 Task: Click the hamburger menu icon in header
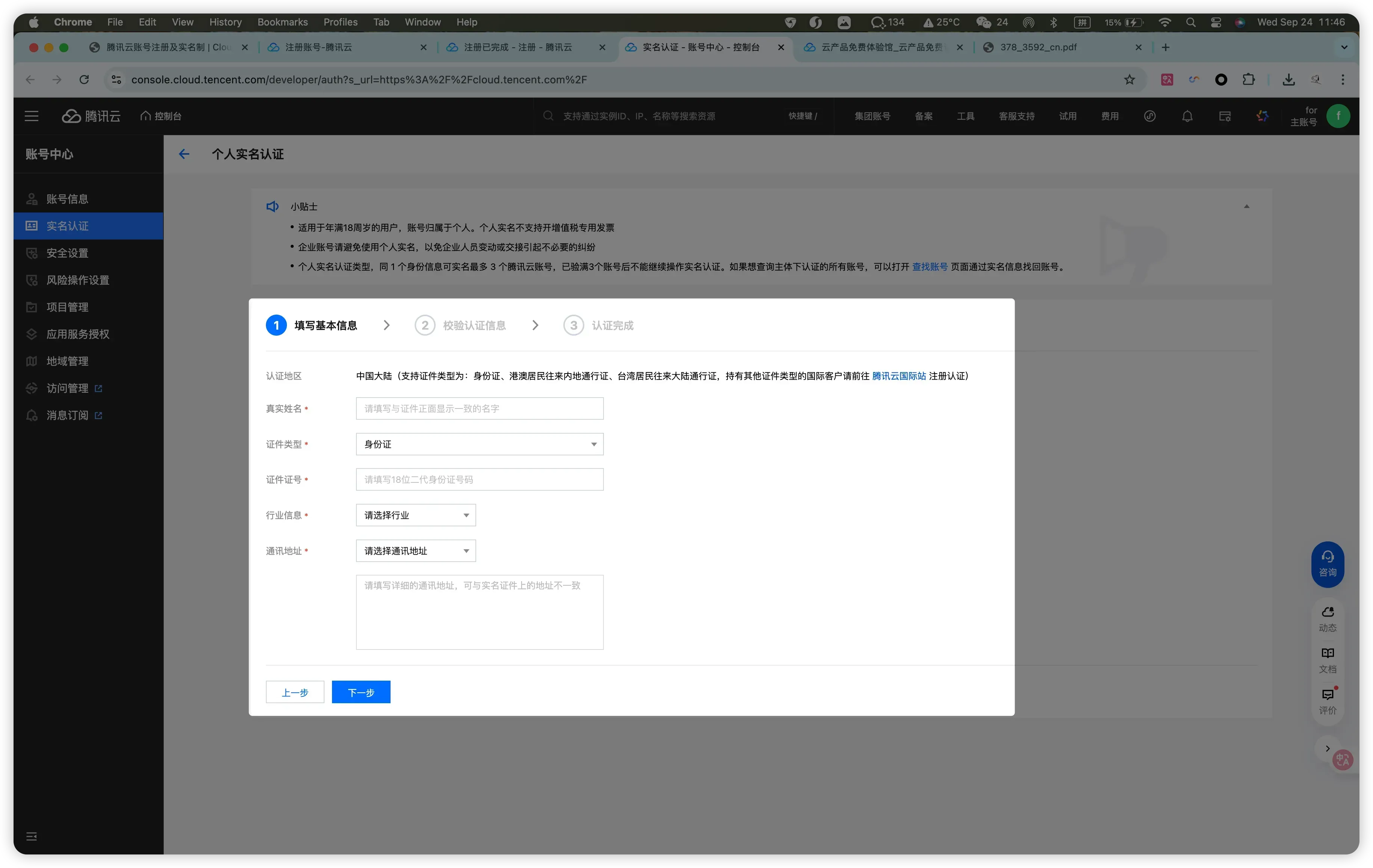32,116
